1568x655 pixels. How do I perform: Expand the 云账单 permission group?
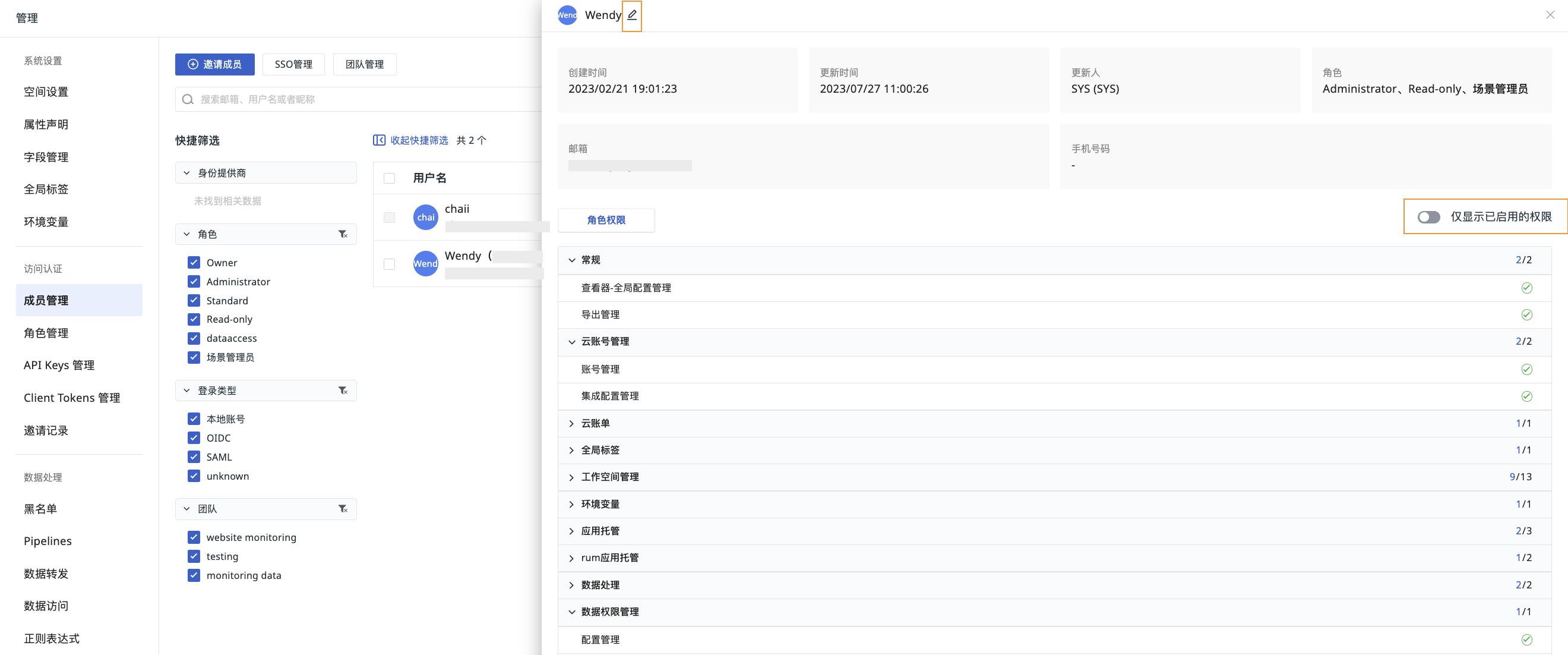coord(571,423)
